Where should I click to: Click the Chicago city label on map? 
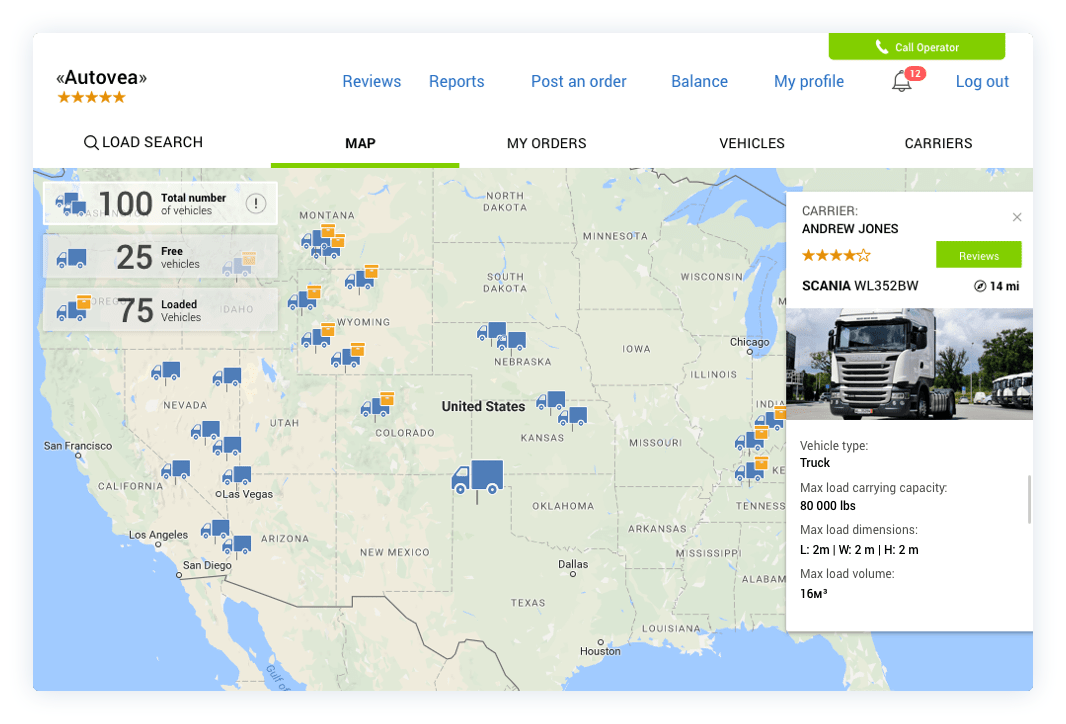coord(749,342)
